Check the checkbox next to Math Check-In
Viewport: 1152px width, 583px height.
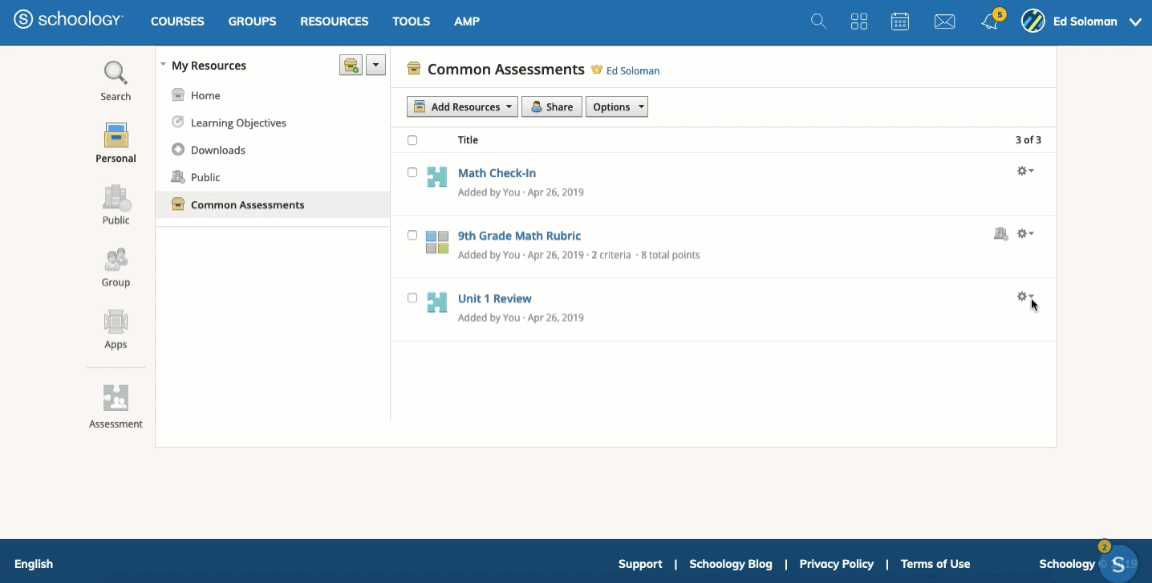point(414,170)
